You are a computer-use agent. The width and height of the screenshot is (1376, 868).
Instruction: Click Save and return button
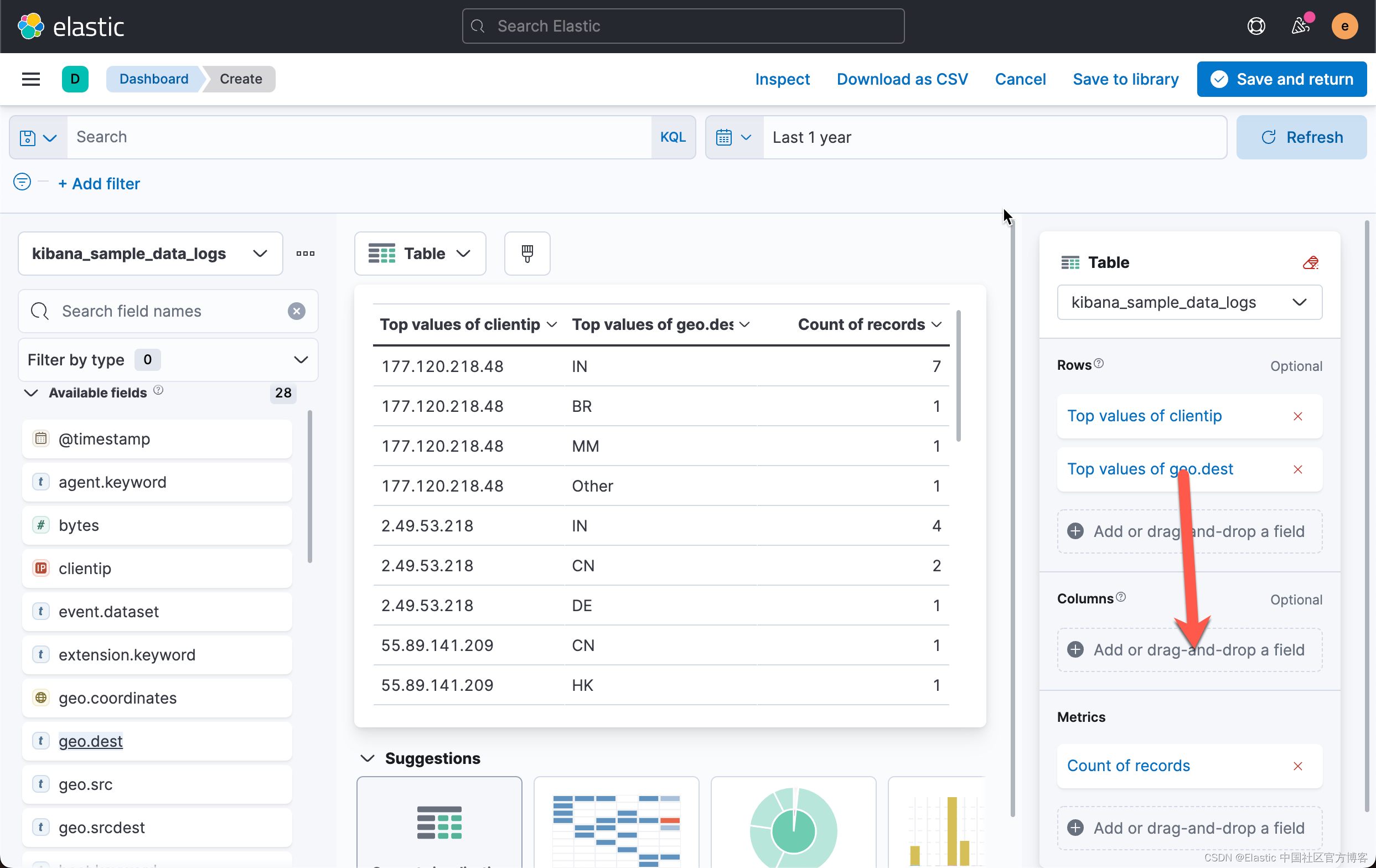[x=1281, y=79]
